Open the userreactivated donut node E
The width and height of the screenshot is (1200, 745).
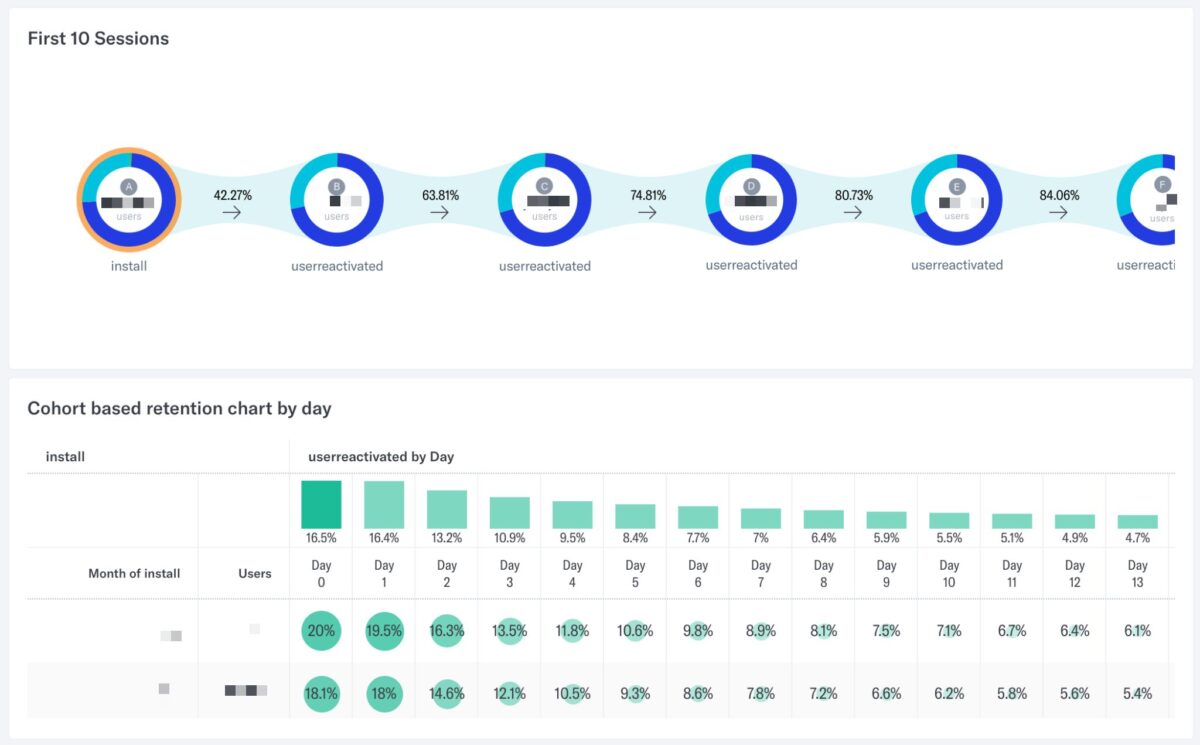coord(957,199)
